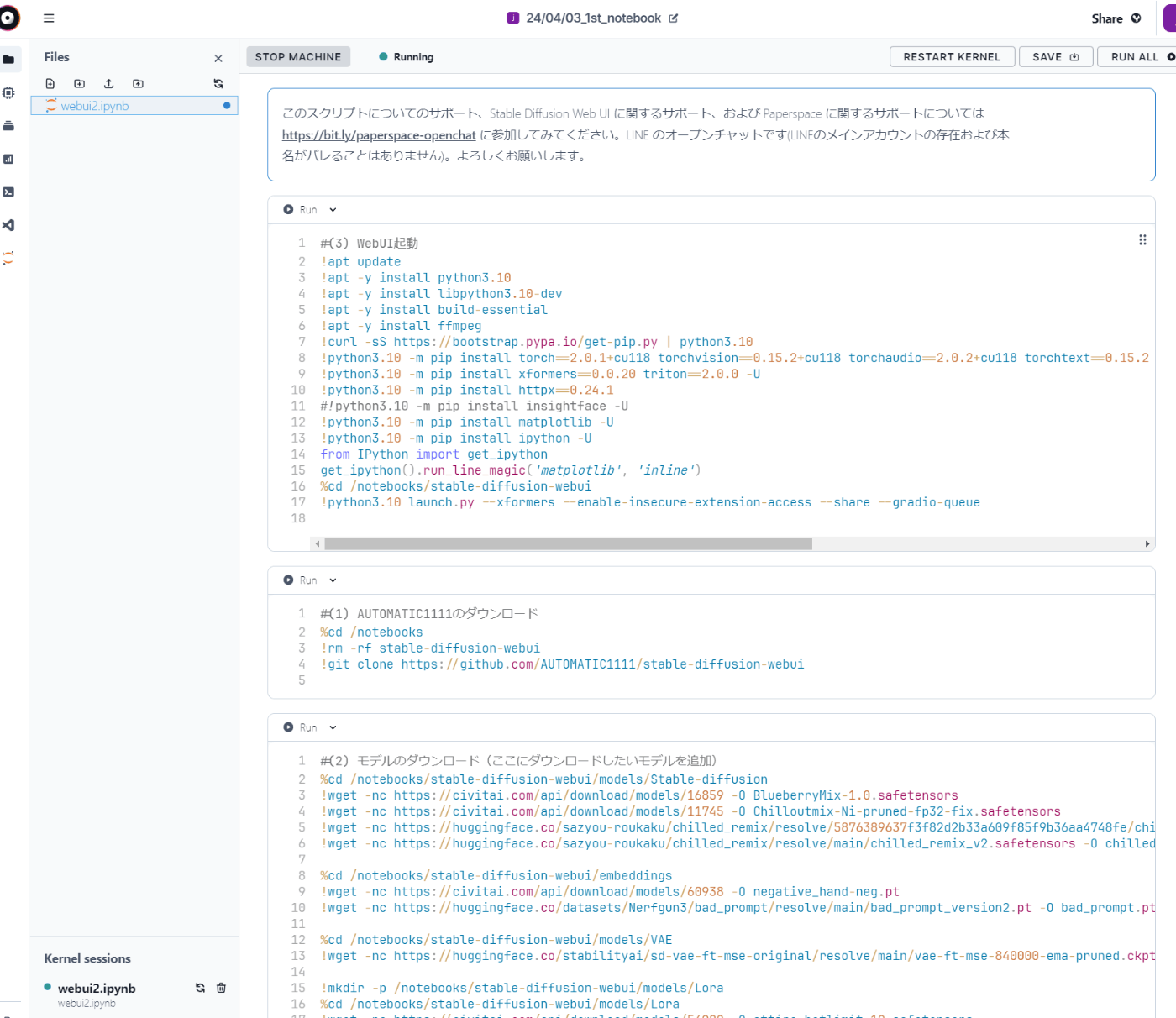Click the Files panel heading
The height and width of the screenshot is (1018, 1176).
click(57, 57)
